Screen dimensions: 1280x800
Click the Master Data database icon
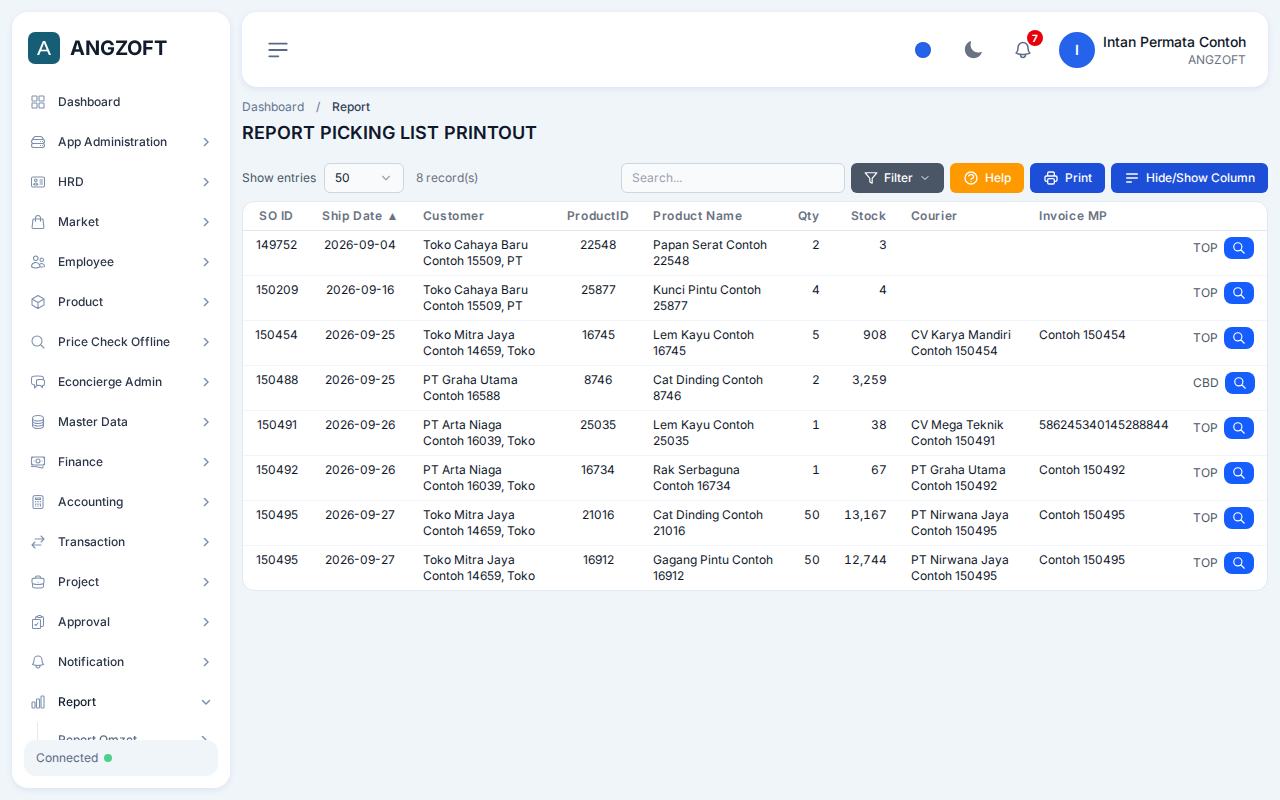pyautogui.click(x=38, y=422)
